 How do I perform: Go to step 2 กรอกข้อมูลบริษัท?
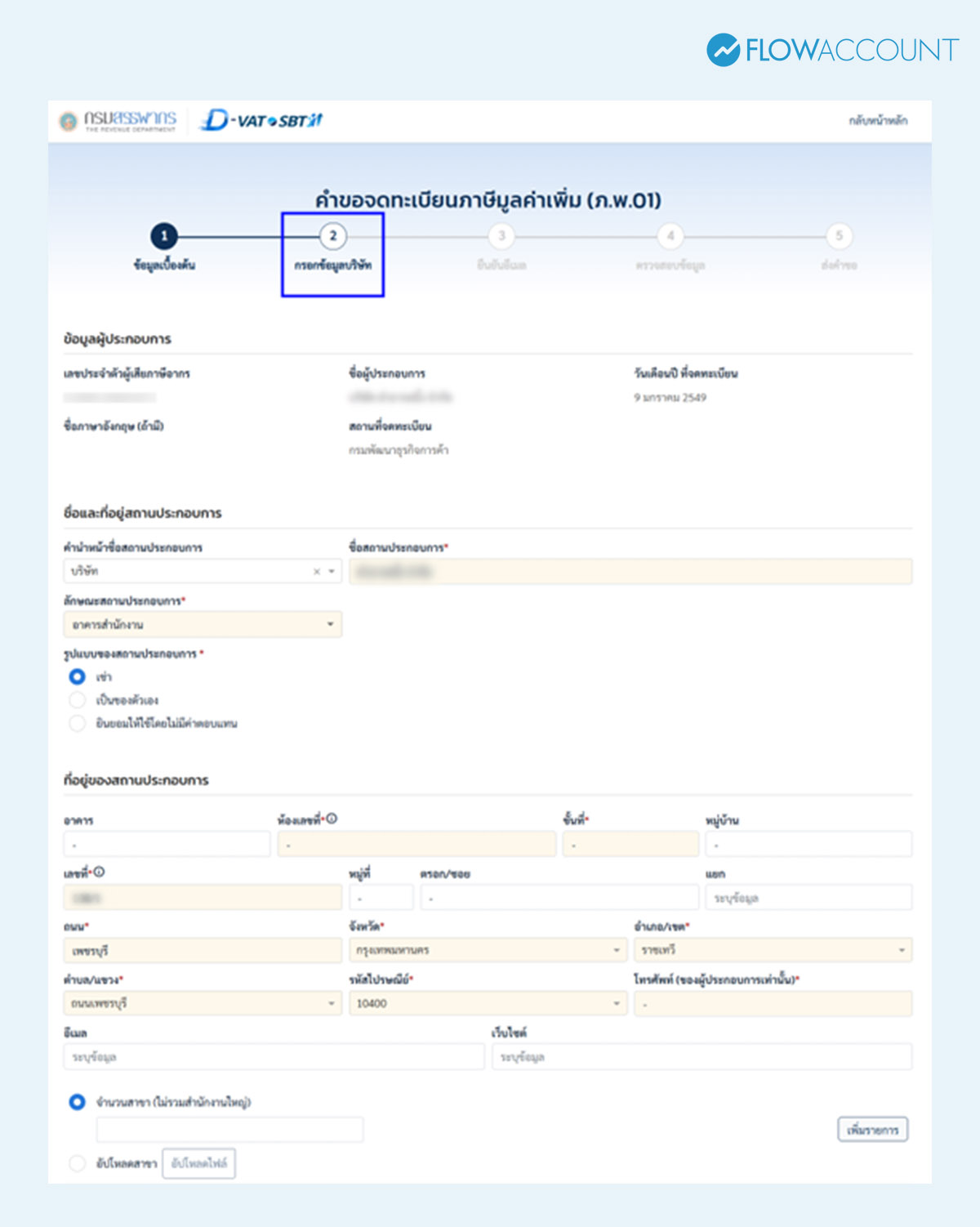pos(333,236)
